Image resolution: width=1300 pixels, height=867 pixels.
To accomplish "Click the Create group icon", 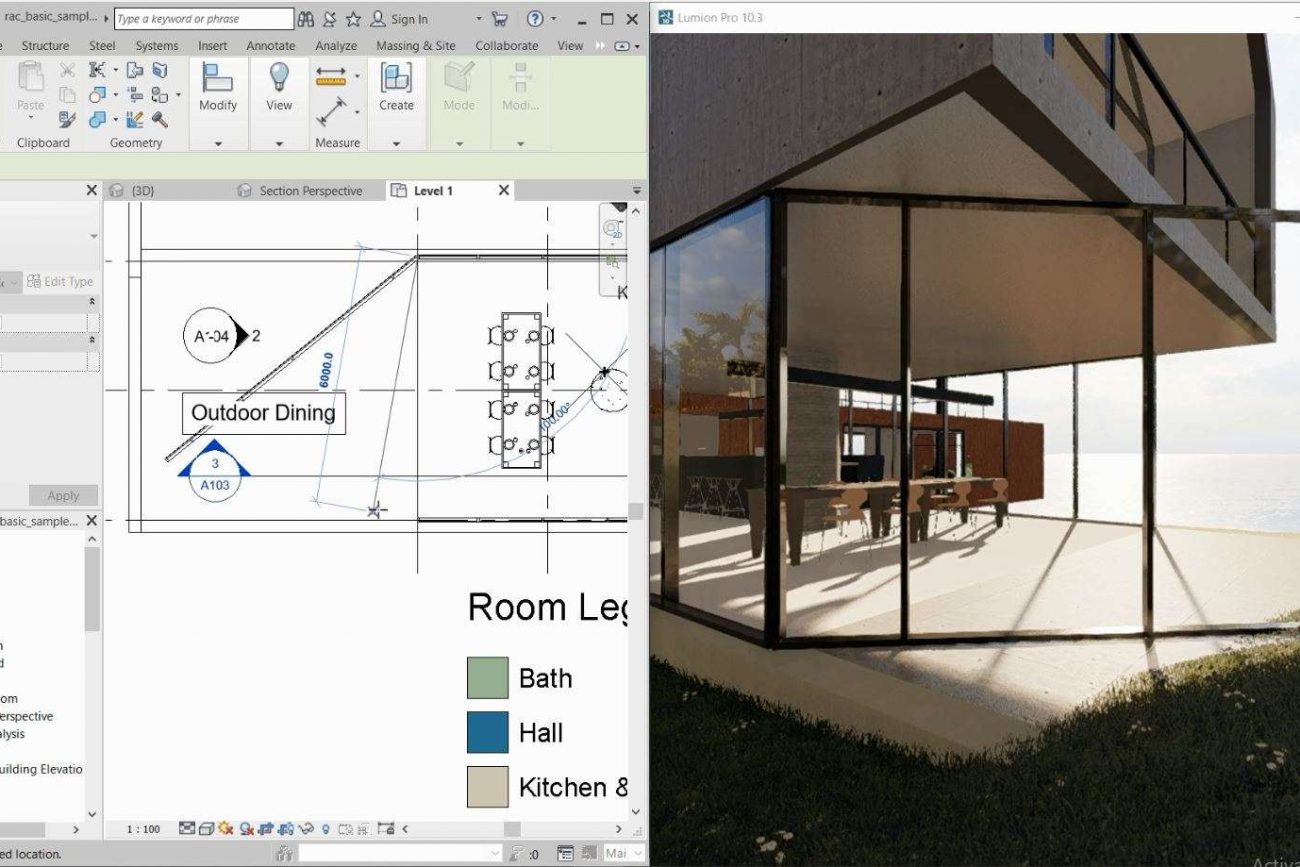I will (x=396, y=78).
